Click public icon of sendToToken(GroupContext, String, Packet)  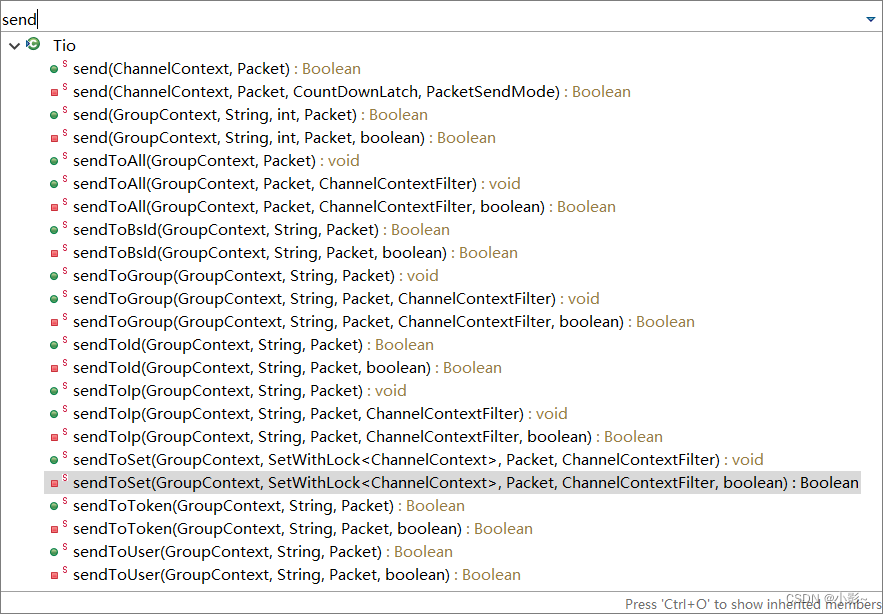[54, 506]
